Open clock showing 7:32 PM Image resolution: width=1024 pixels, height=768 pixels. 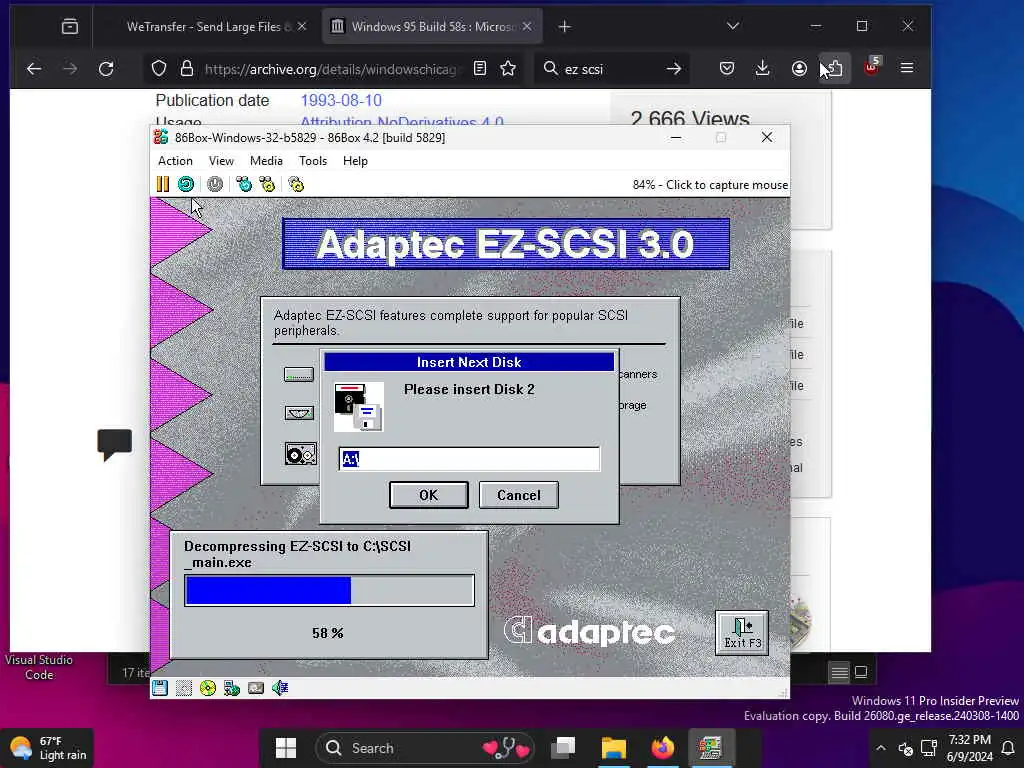pyautogui.click(x=970, y=748)
